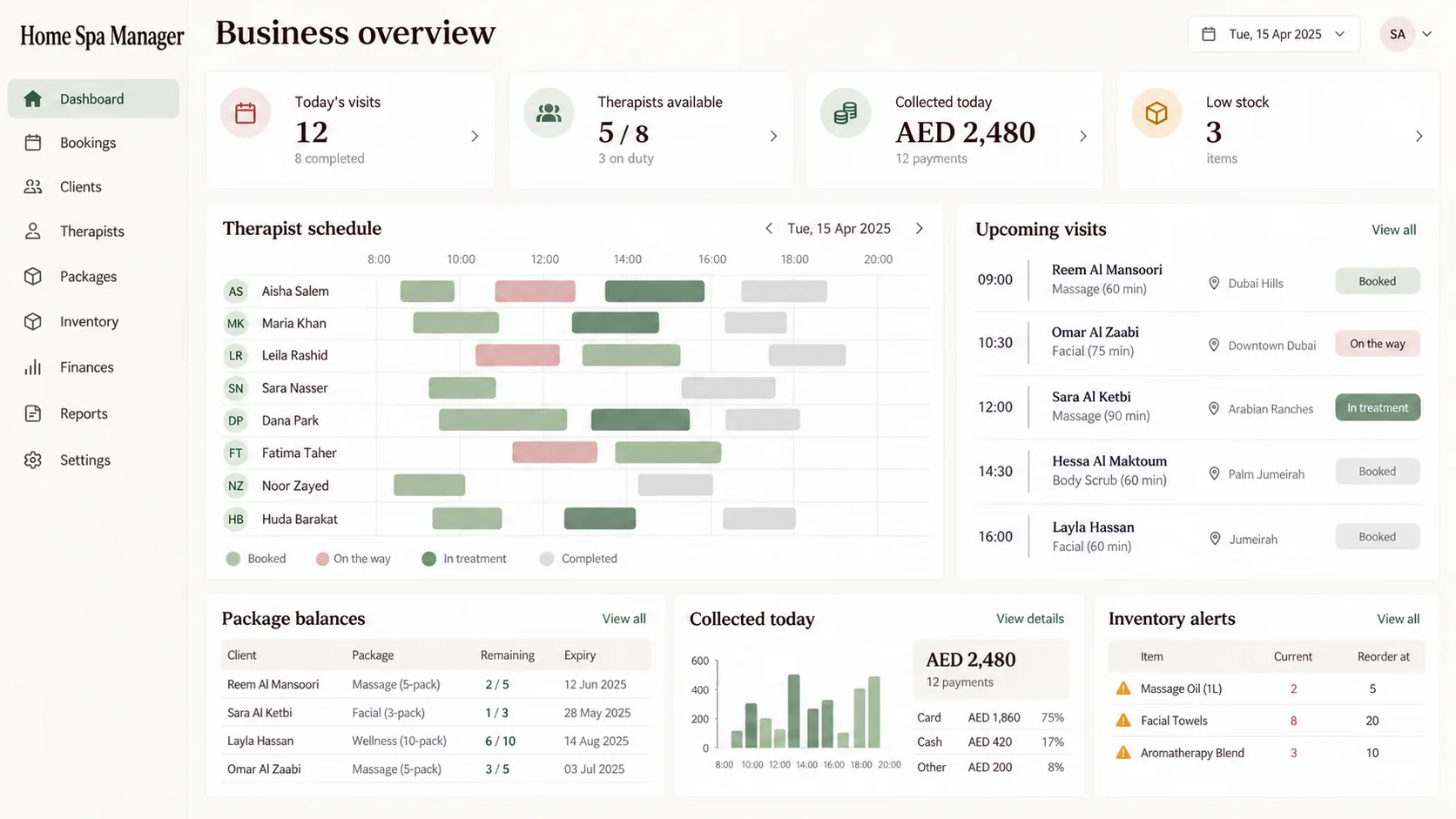This screenshot has width=1456, height=819.
Task: Expand the SA user account menu
Action: pos(1407,34)
